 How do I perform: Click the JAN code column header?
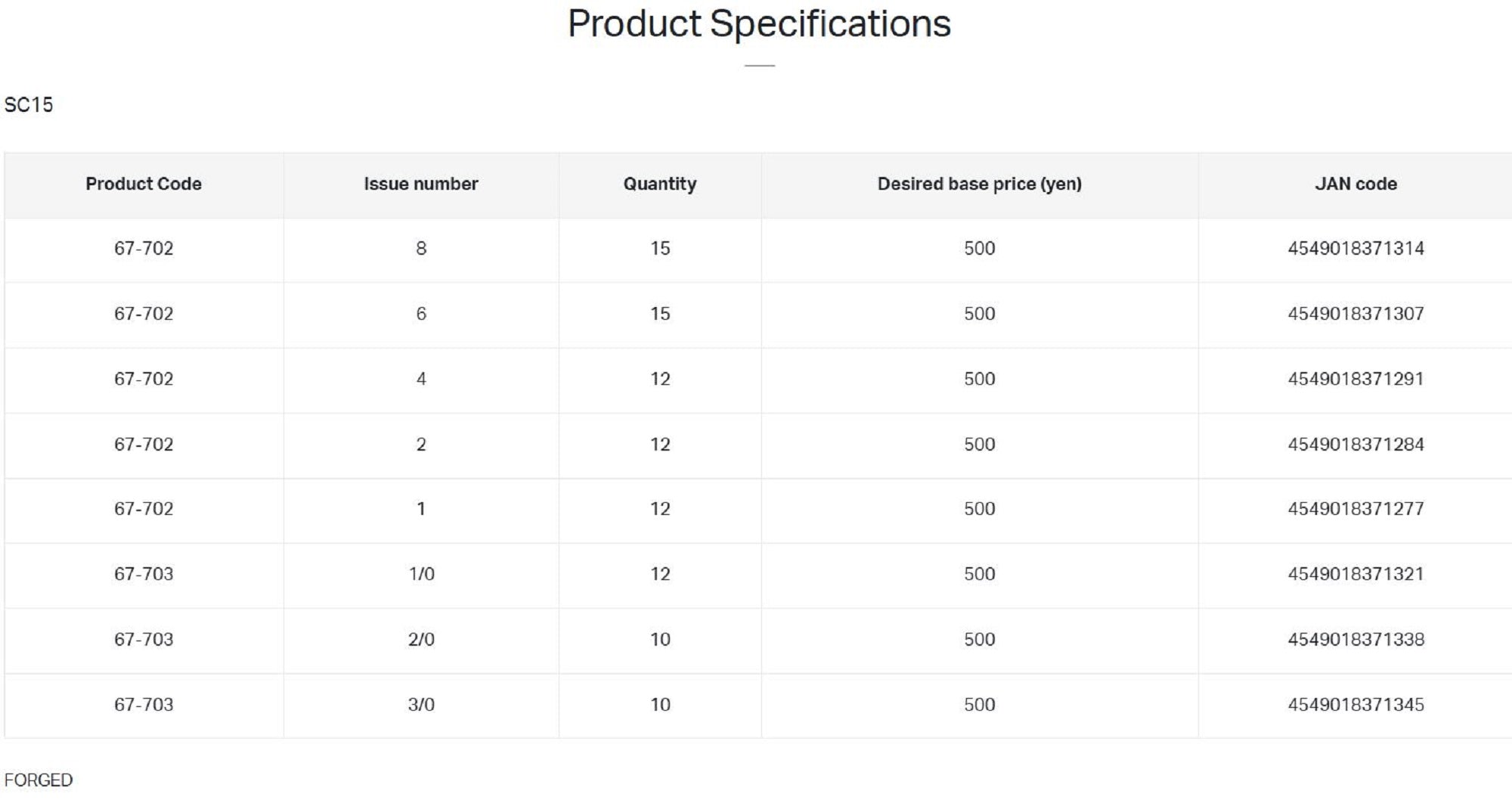pyautogui.click(x=1356, y=184)
